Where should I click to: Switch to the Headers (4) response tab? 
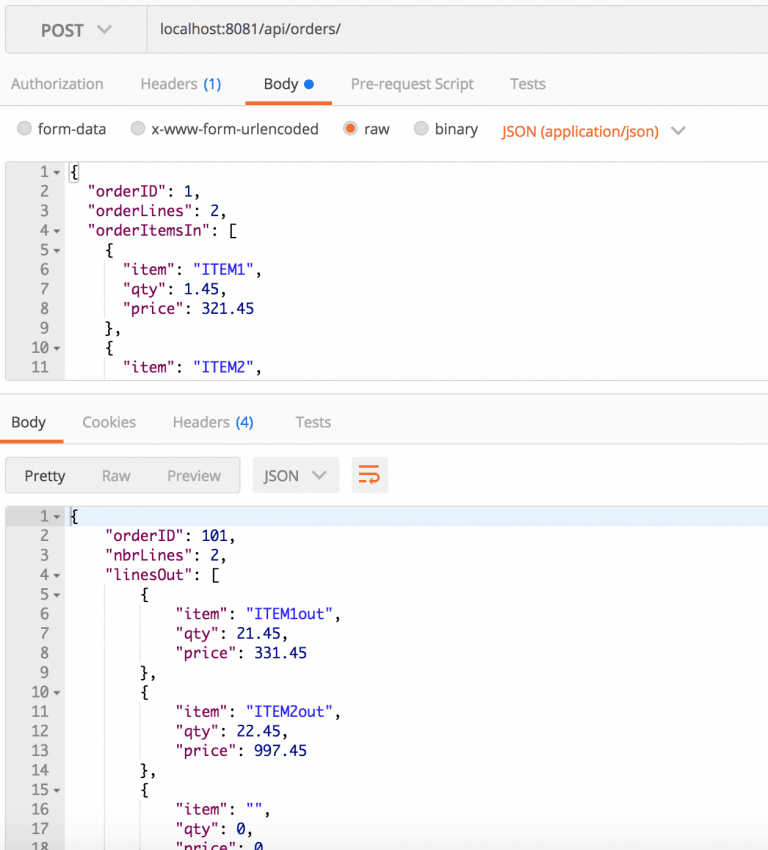212,422
